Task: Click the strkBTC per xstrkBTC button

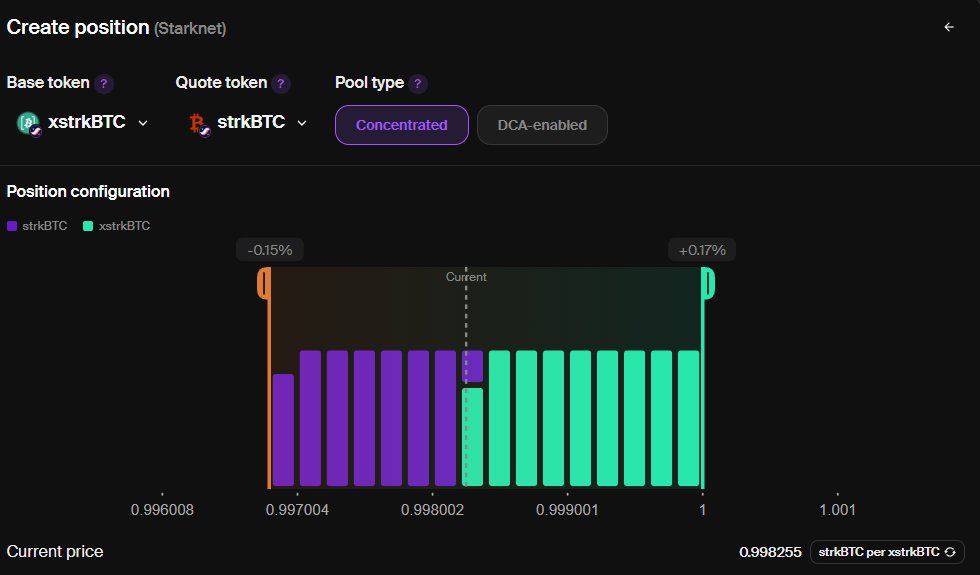Action: (887, 552)
